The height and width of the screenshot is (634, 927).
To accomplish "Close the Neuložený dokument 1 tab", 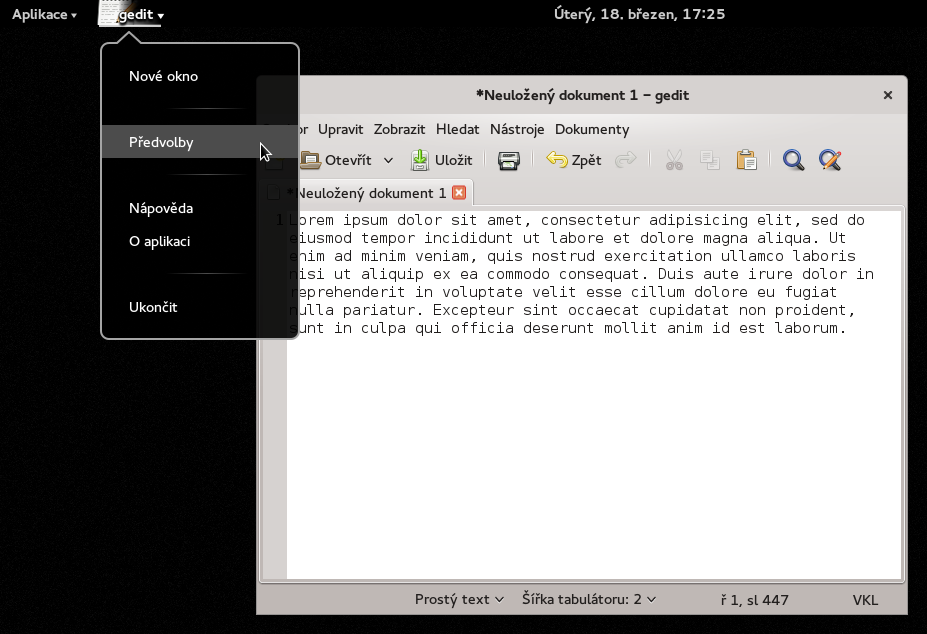I will (459, 193).
